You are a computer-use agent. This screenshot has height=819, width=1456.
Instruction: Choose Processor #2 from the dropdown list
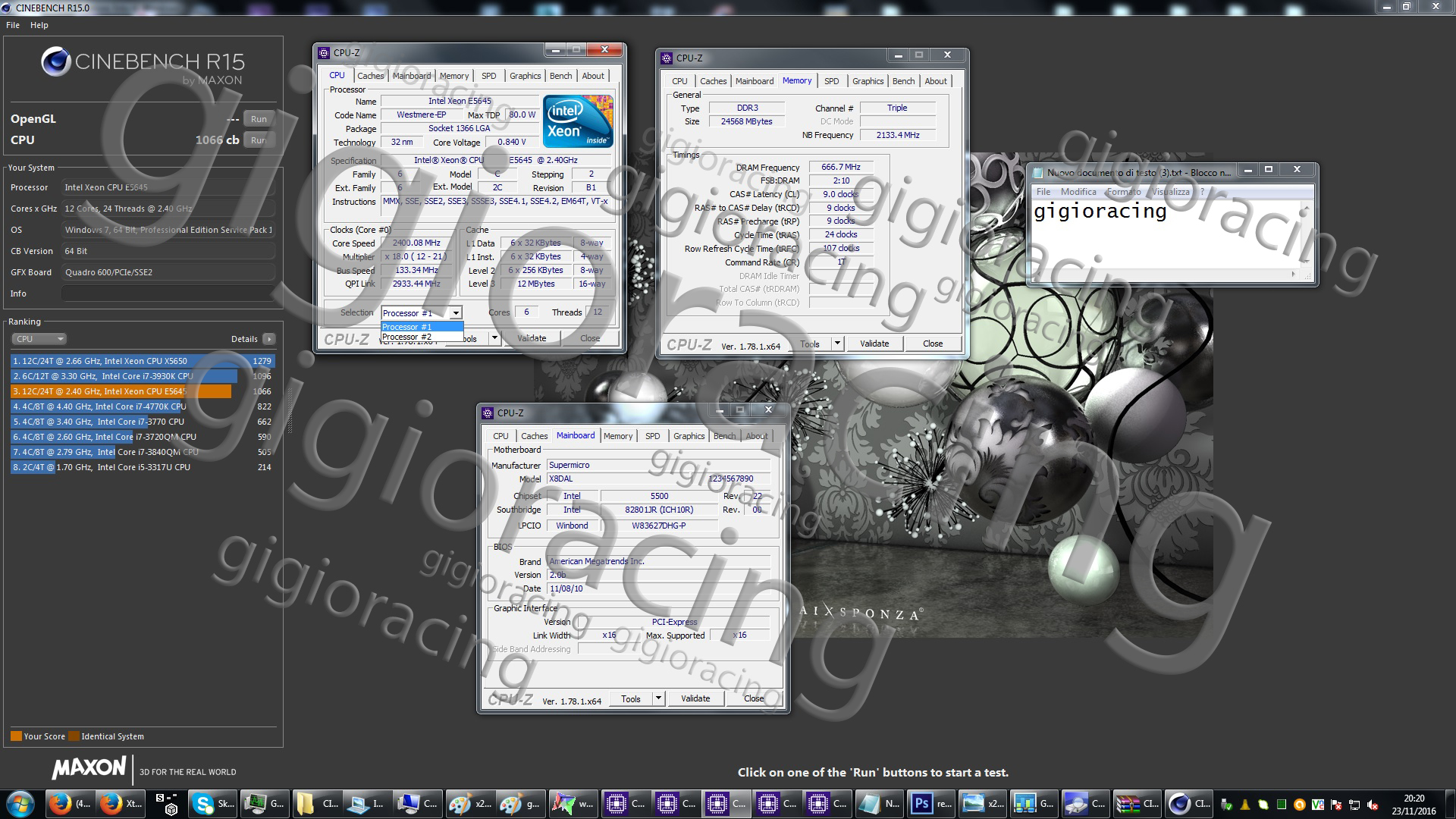coord(422,337)
